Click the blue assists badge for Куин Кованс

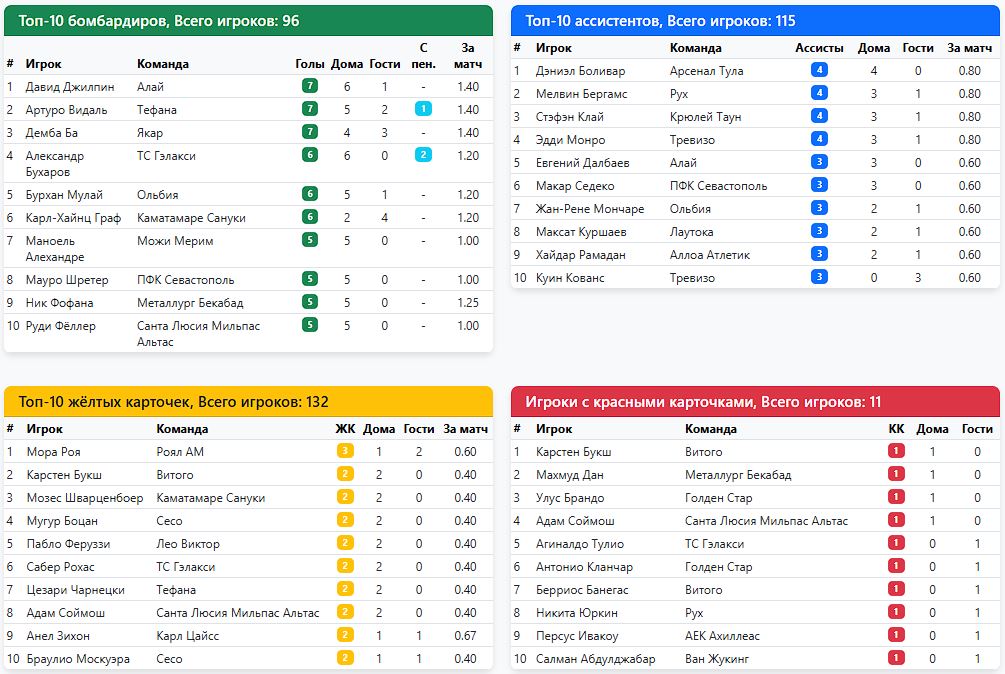(x=819, y=277)
